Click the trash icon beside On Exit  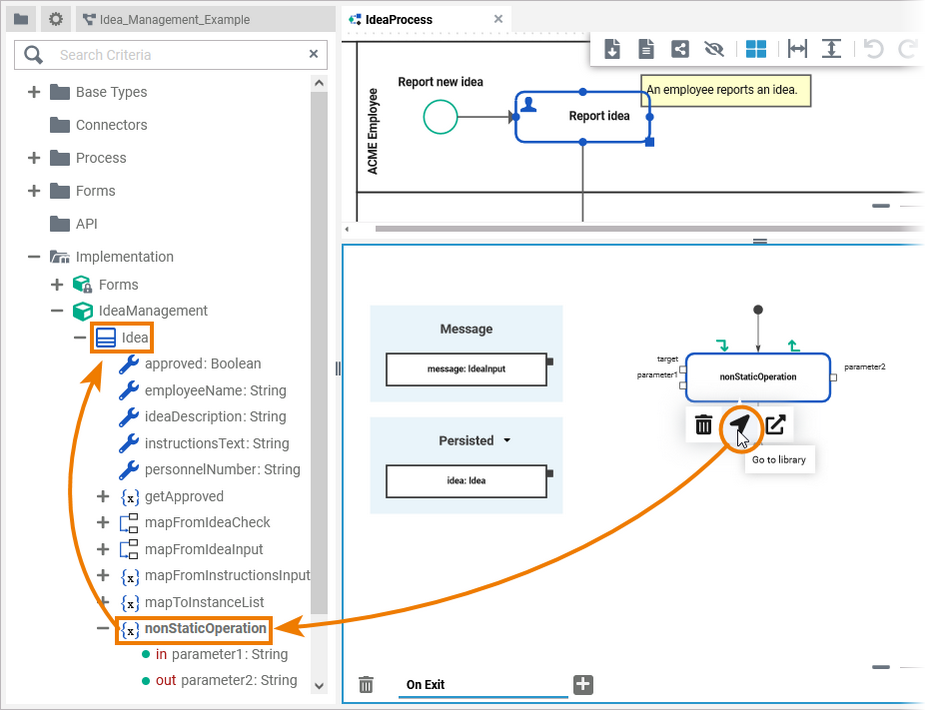pyautogui.click(x=366, y=684)
